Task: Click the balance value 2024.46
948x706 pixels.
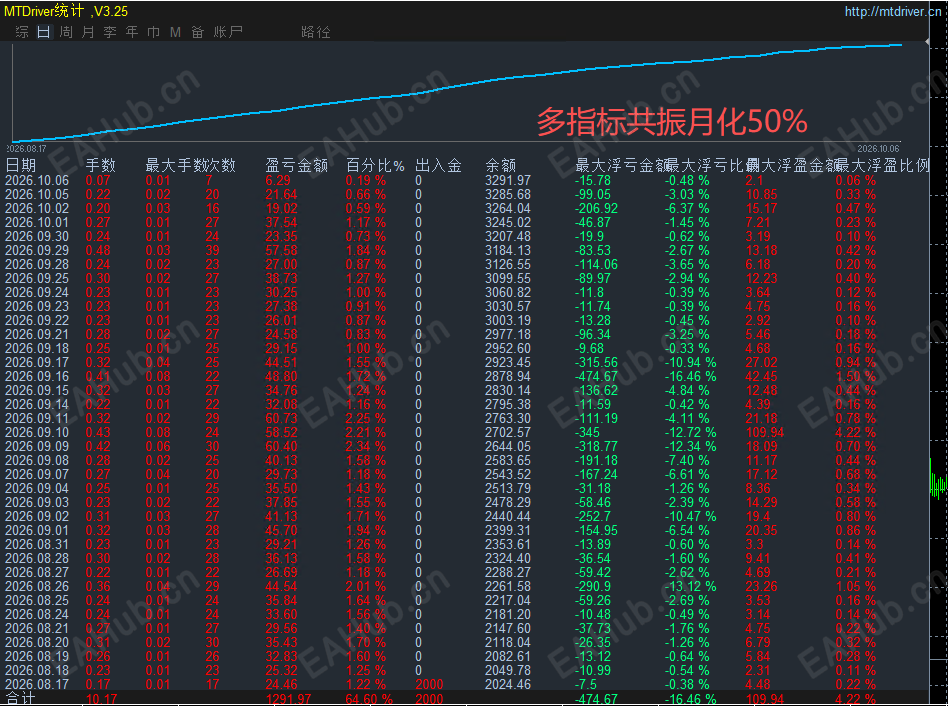Action: (x=508, y=684)
